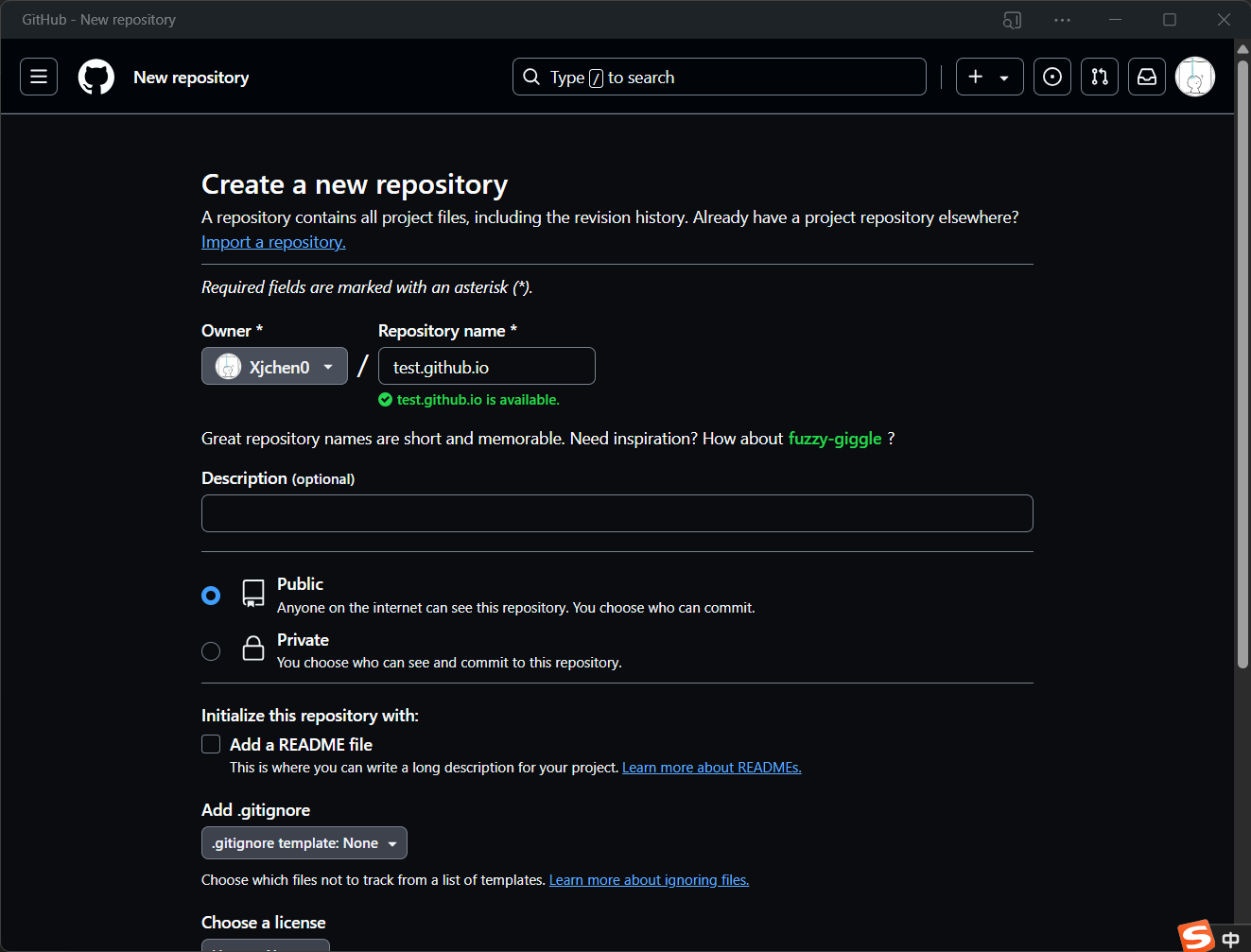This screenshot has height=952, width=1251.
Task: Open the Issues icon in header
Action: pyautogui.click(x=1052, y=77)
